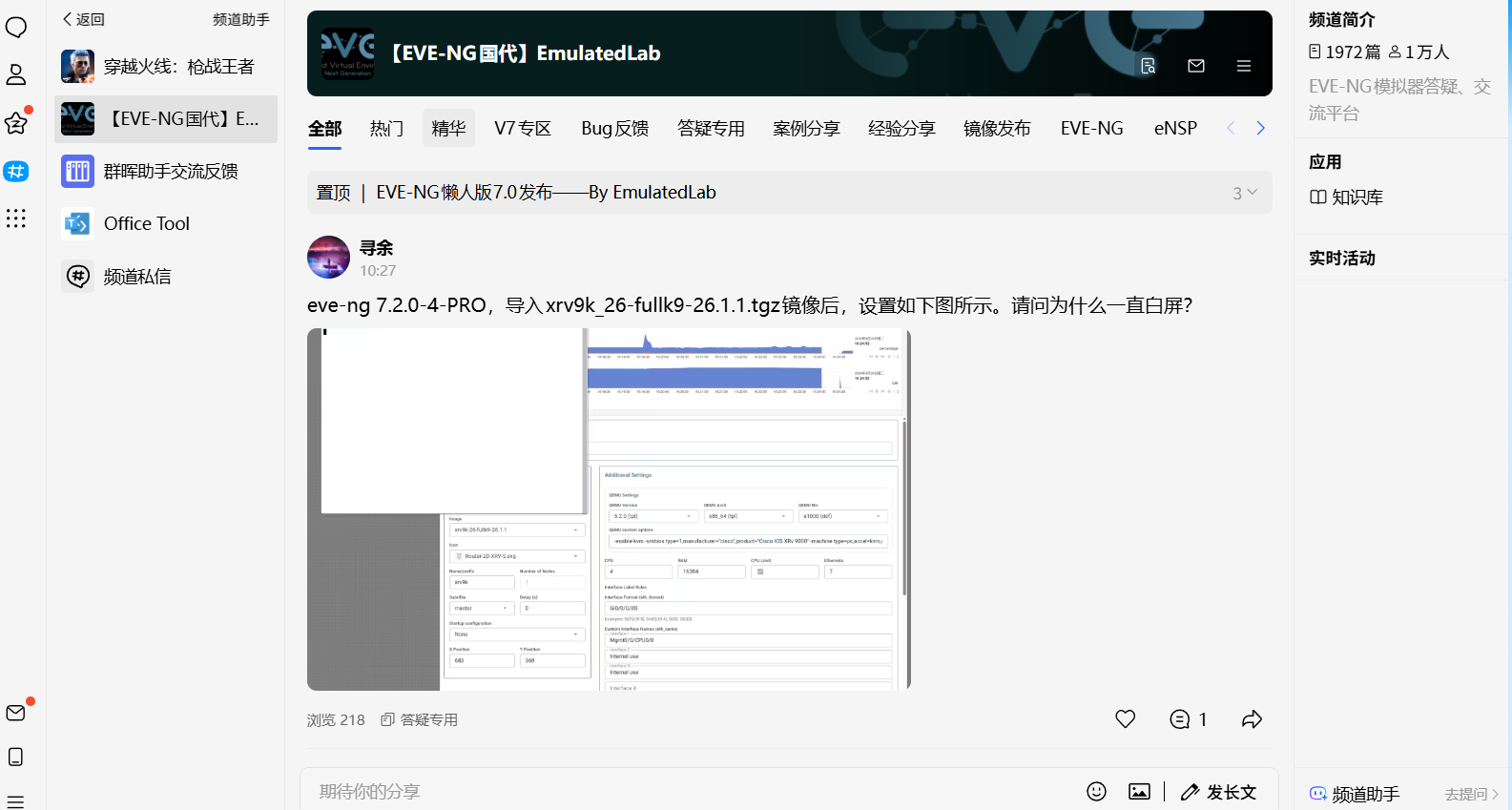Viewport: 1512px width, 810px height.
Task: Open comments on the post
Action: click(1189, 719)
